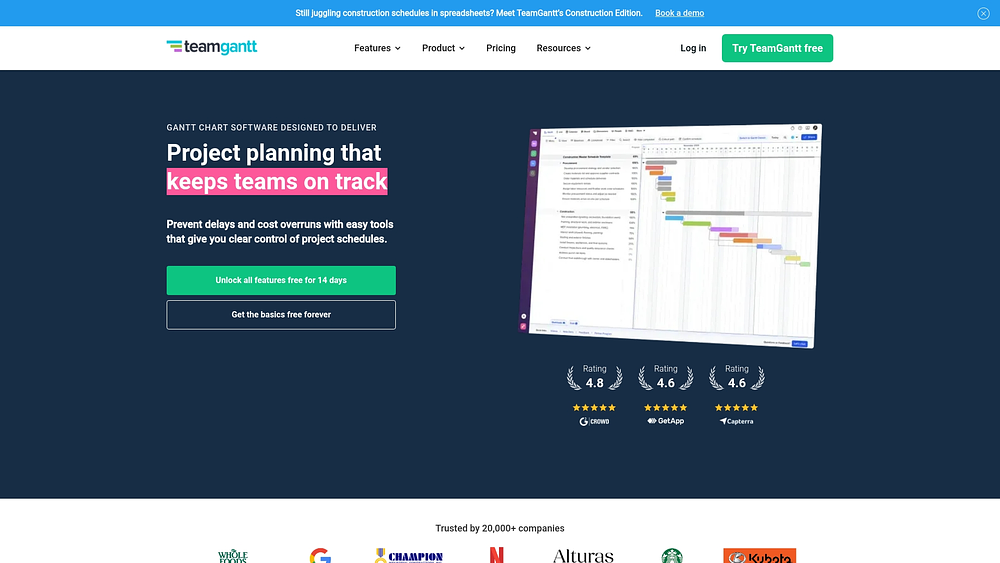Image resolution: width=1000 pixels, height=563 pixels.
Task: Click the 'Project planning that' headline
Action: (274, 153)
